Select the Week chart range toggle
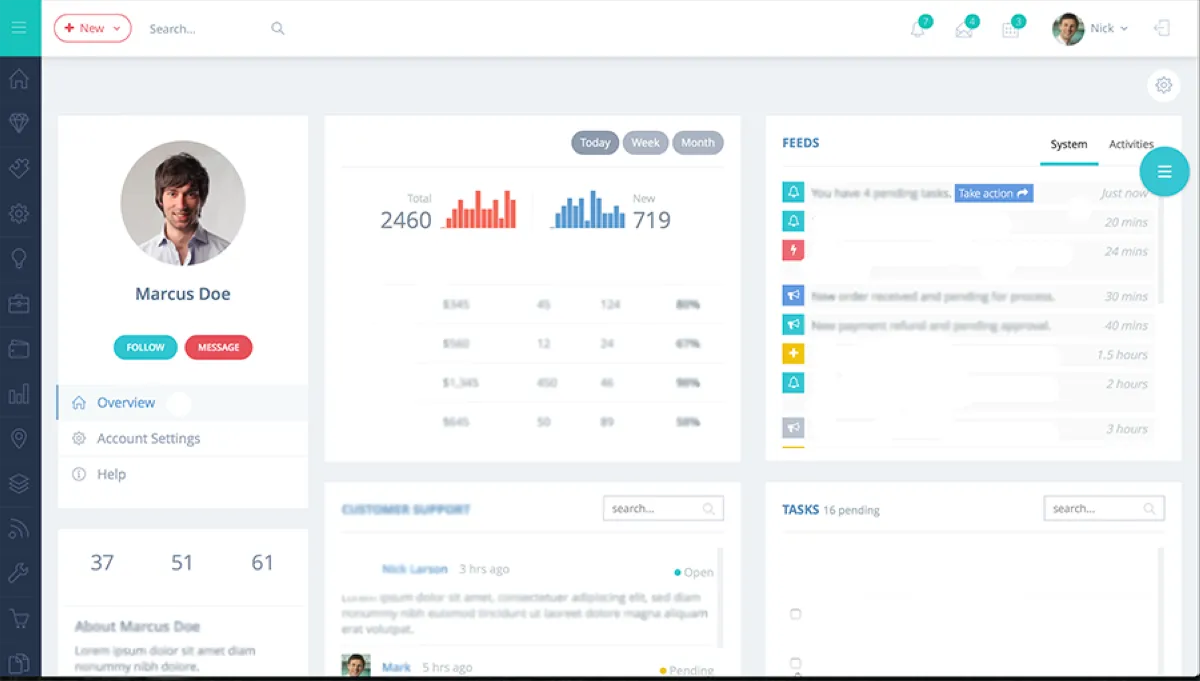This screenshot has height=681, width=1200. 645,143
